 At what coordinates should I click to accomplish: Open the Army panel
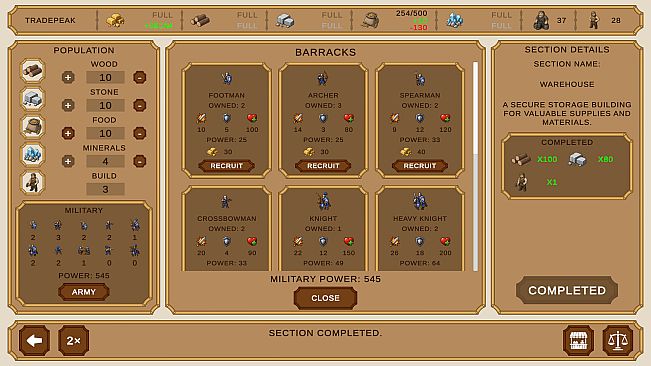coord(83,292)
